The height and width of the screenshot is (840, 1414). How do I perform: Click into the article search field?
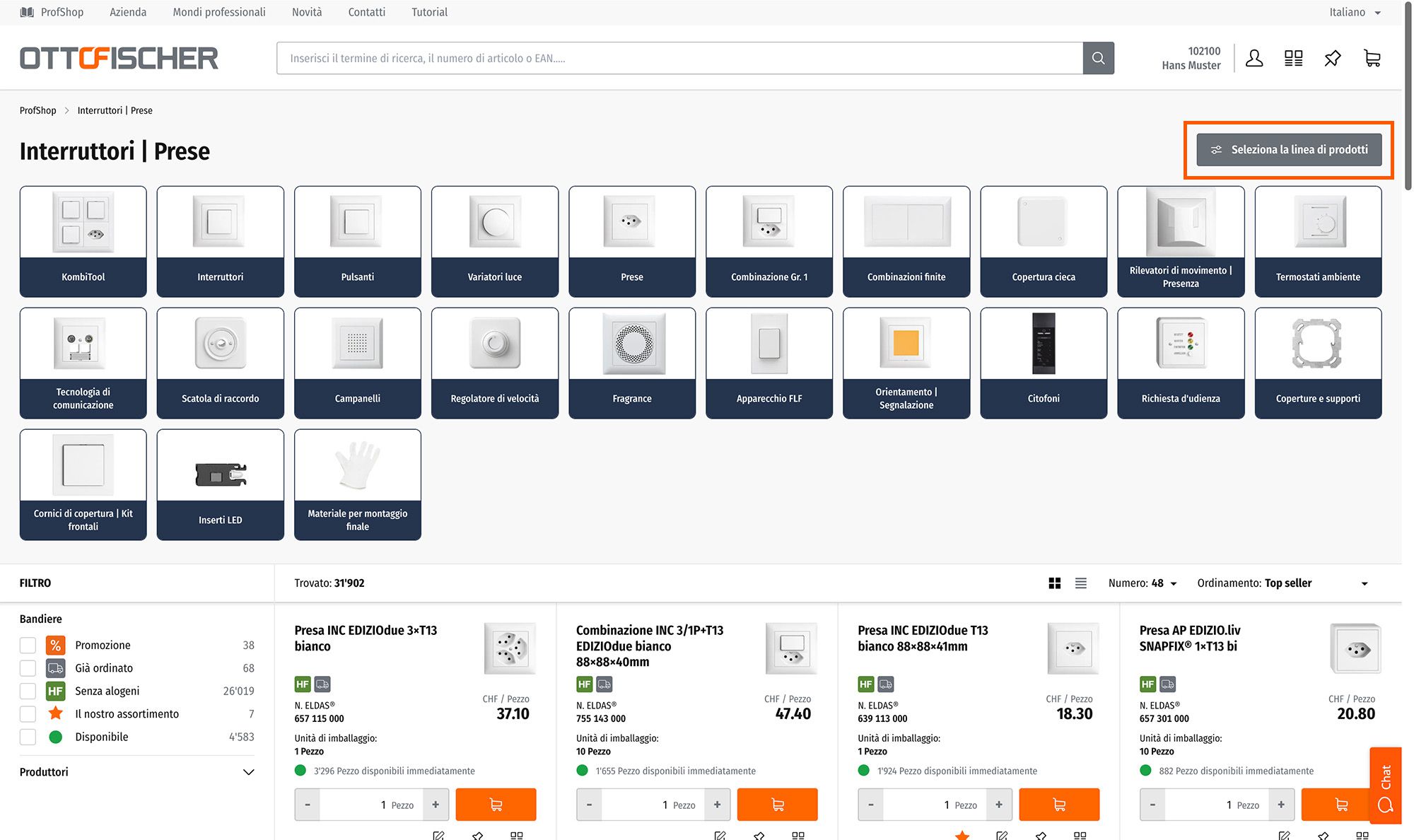pyautogui.click(x=679, y=58)
